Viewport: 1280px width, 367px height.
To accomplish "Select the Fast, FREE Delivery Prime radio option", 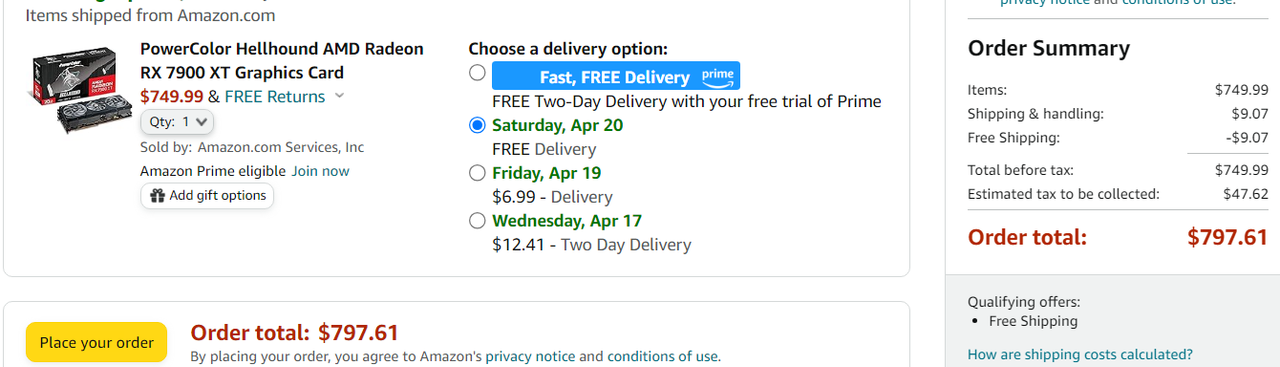I will tap(477, 73).
